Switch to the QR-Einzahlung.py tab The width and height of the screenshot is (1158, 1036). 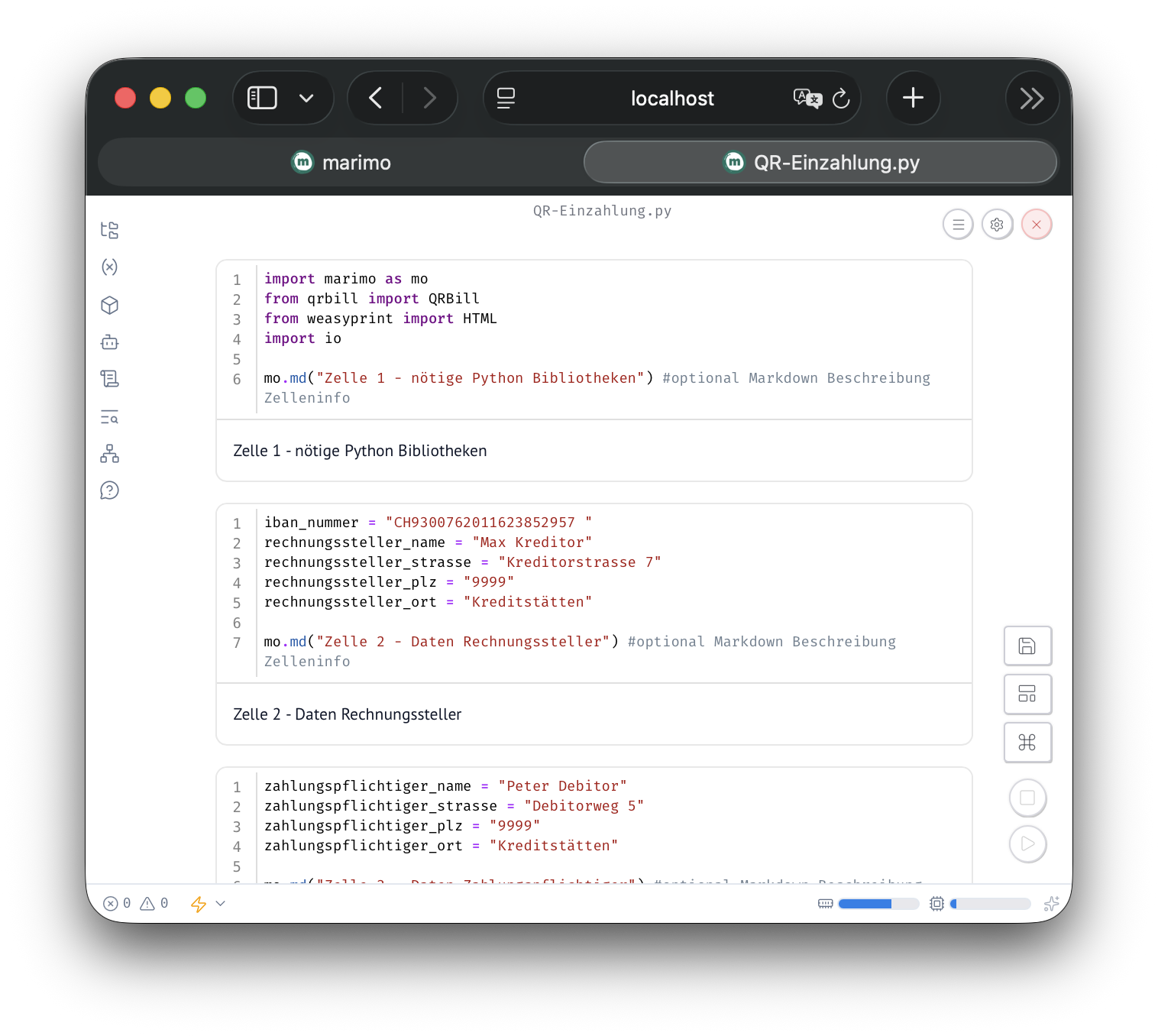(820, 162)
